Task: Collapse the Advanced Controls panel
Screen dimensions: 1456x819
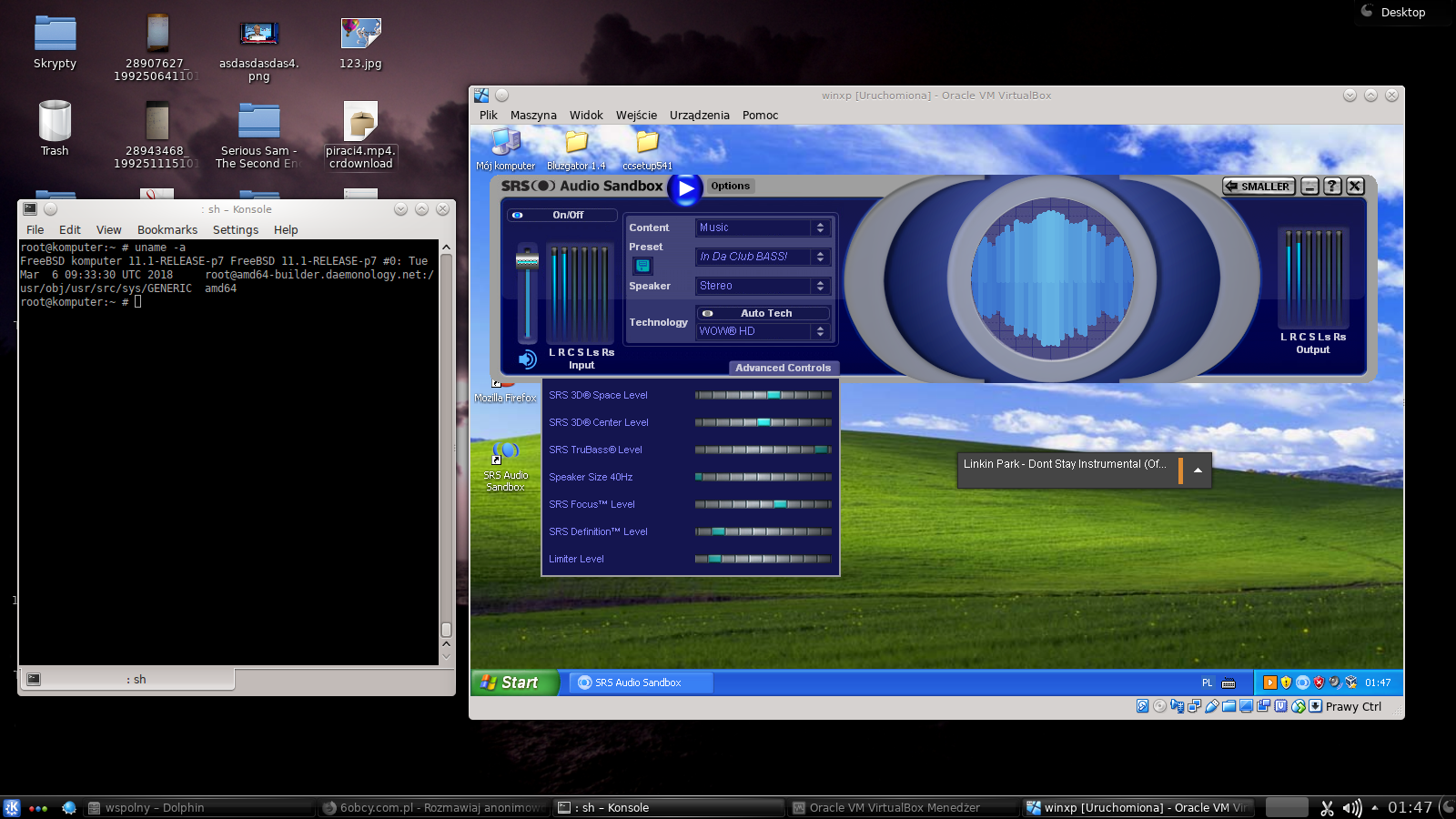Action: pyautogui.click(x=783, y=368)
